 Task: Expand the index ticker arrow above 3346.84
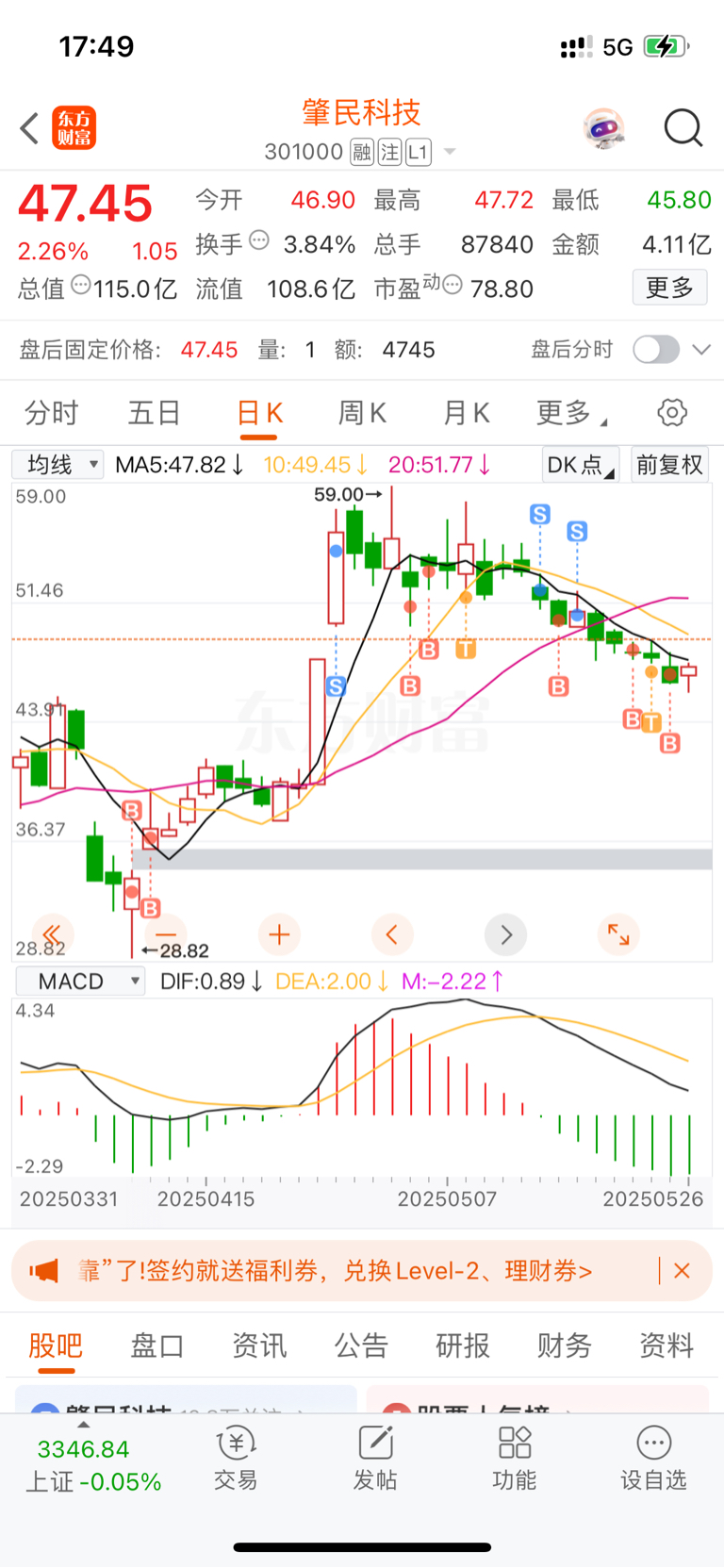coord(83,1425)
